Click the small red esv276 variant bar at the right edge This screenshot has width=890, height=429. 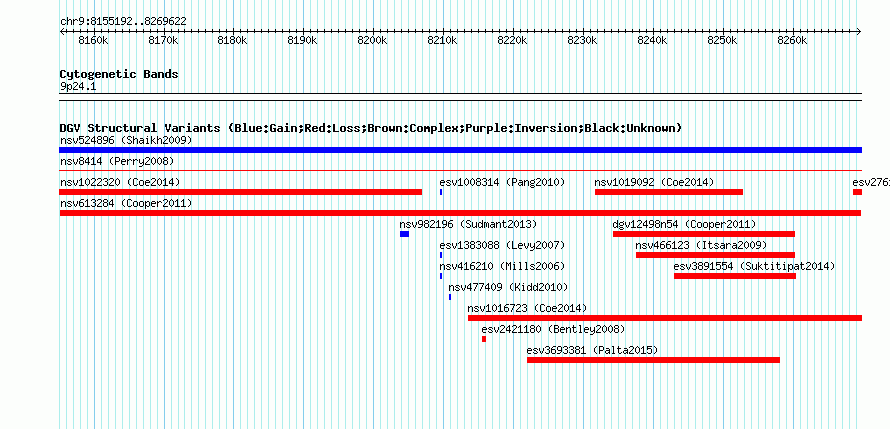tap(857, 192)
